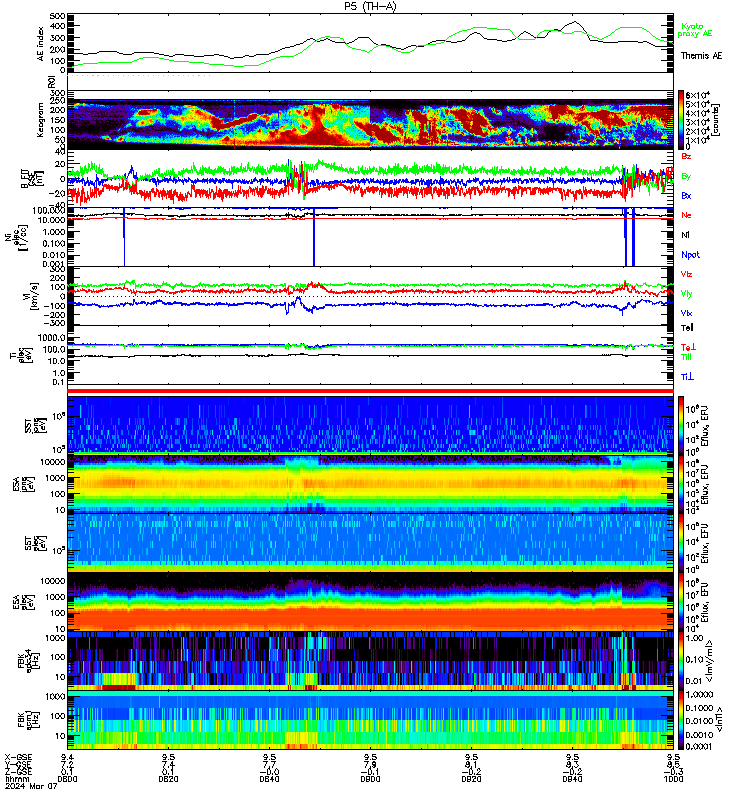Select the red Ne legend label
This screenshot has height=800, width=750.
pyautogui.click(x=686, y=215)
